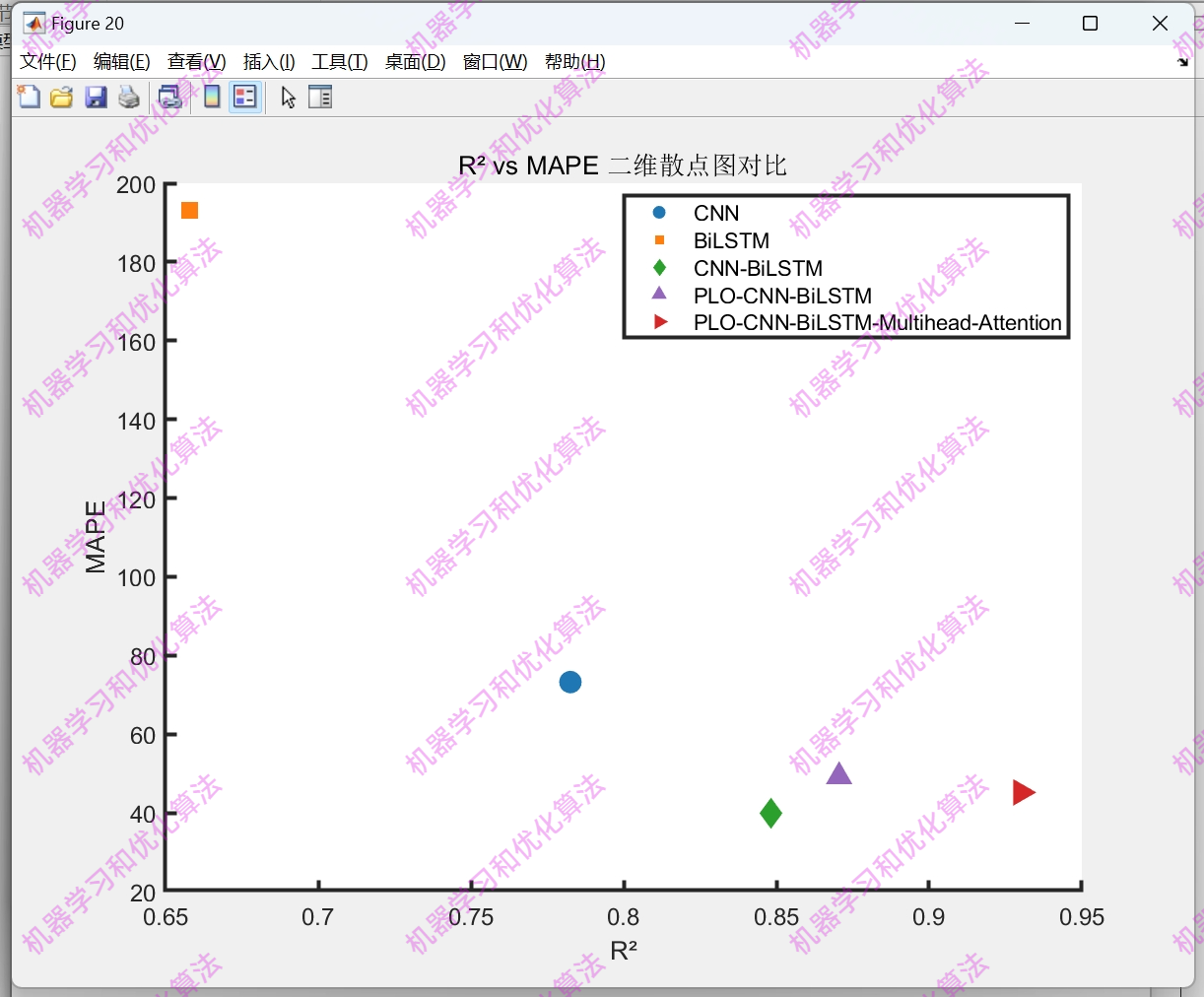This screenshot has height=997, width=1204.
Task: Click the y-axis tick label 60
Action: click(143, 735)
